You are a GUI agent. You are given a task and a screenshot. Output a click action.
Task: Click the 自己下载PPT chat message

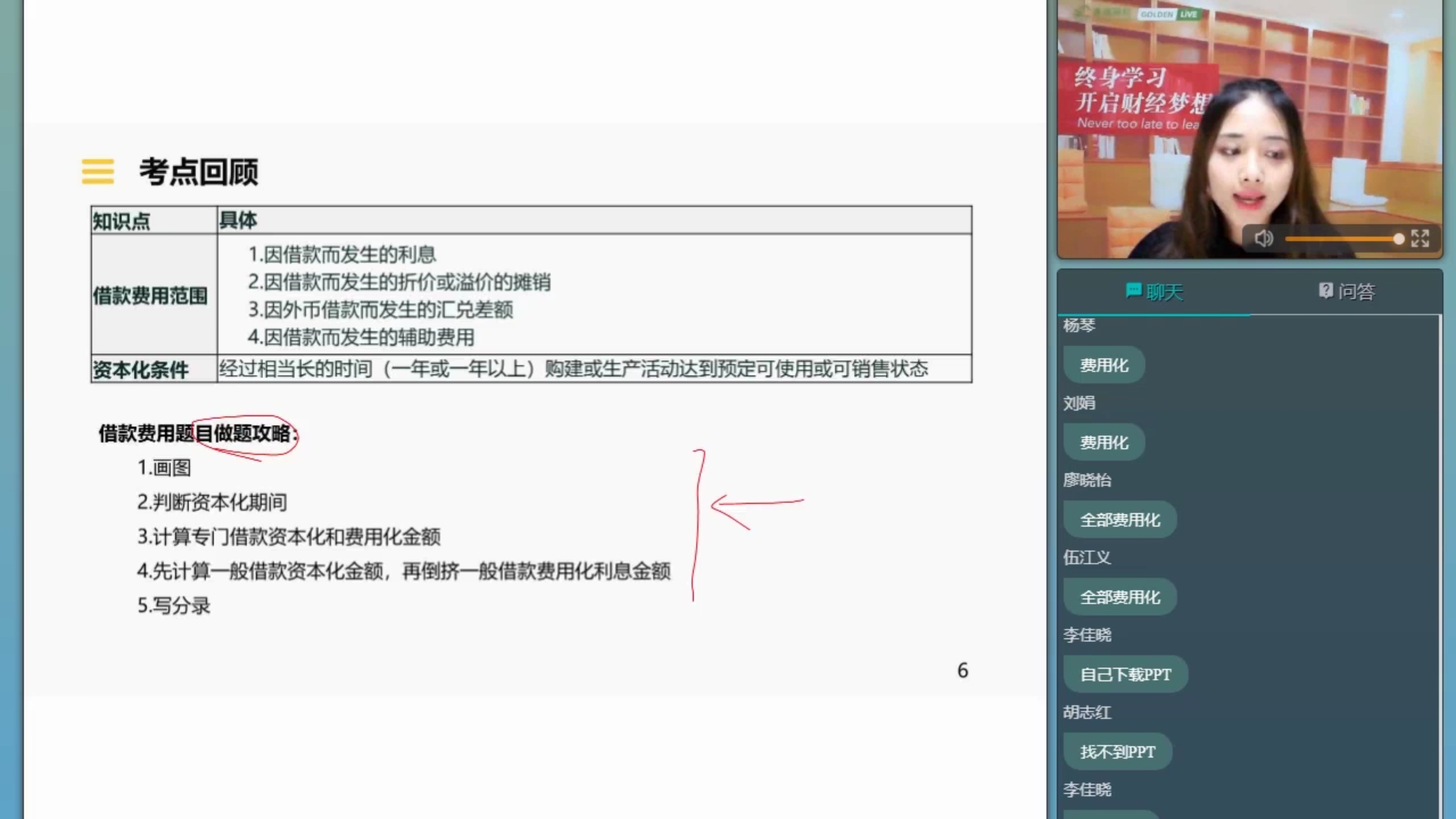[1125, 675]
